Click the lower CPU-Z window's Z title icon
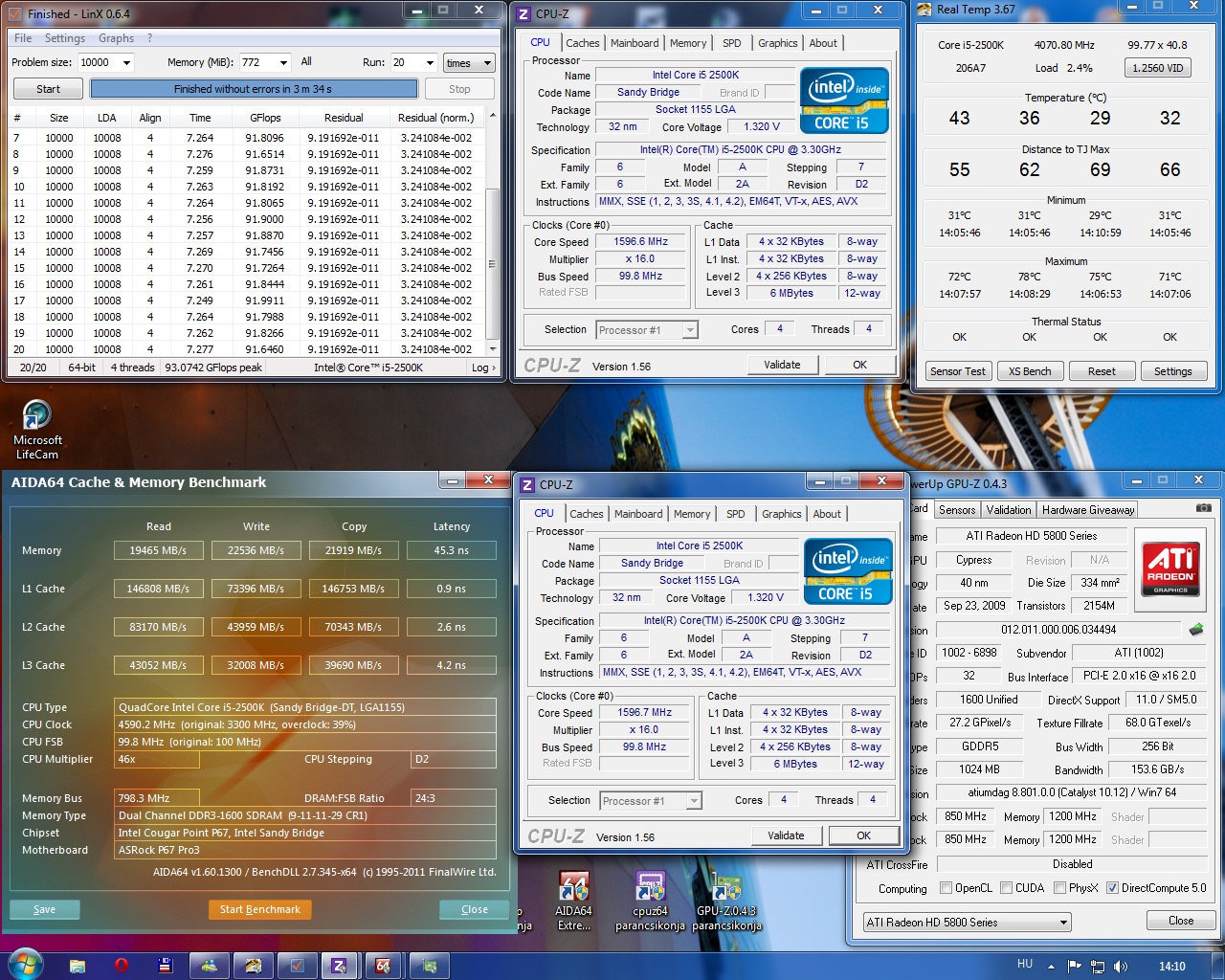Image resolution: width=1225 pixels, height=980 pixels. [x=527, y=484]
